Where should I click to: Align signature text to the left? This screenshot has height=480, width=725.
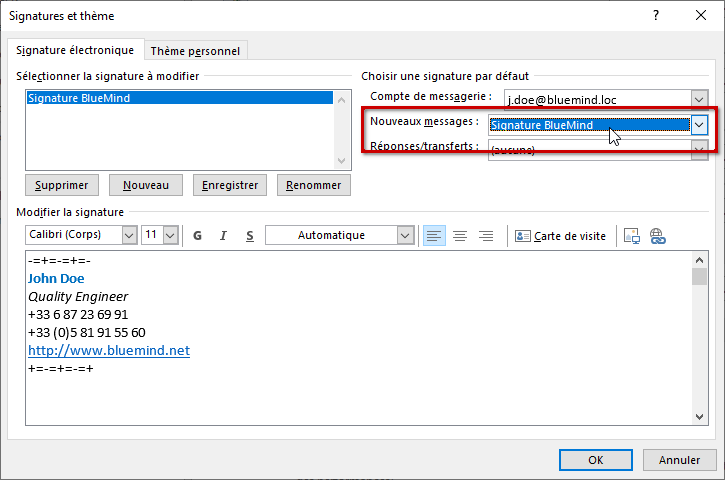click(x=434, y=236)
